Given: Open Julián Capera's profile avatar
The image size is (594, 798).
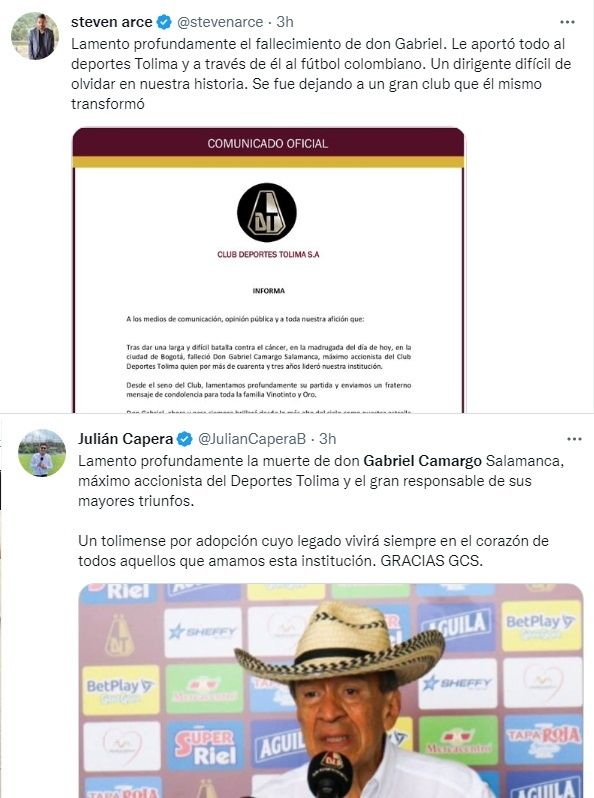Looking at the screenshot, I should pos(42,453).
